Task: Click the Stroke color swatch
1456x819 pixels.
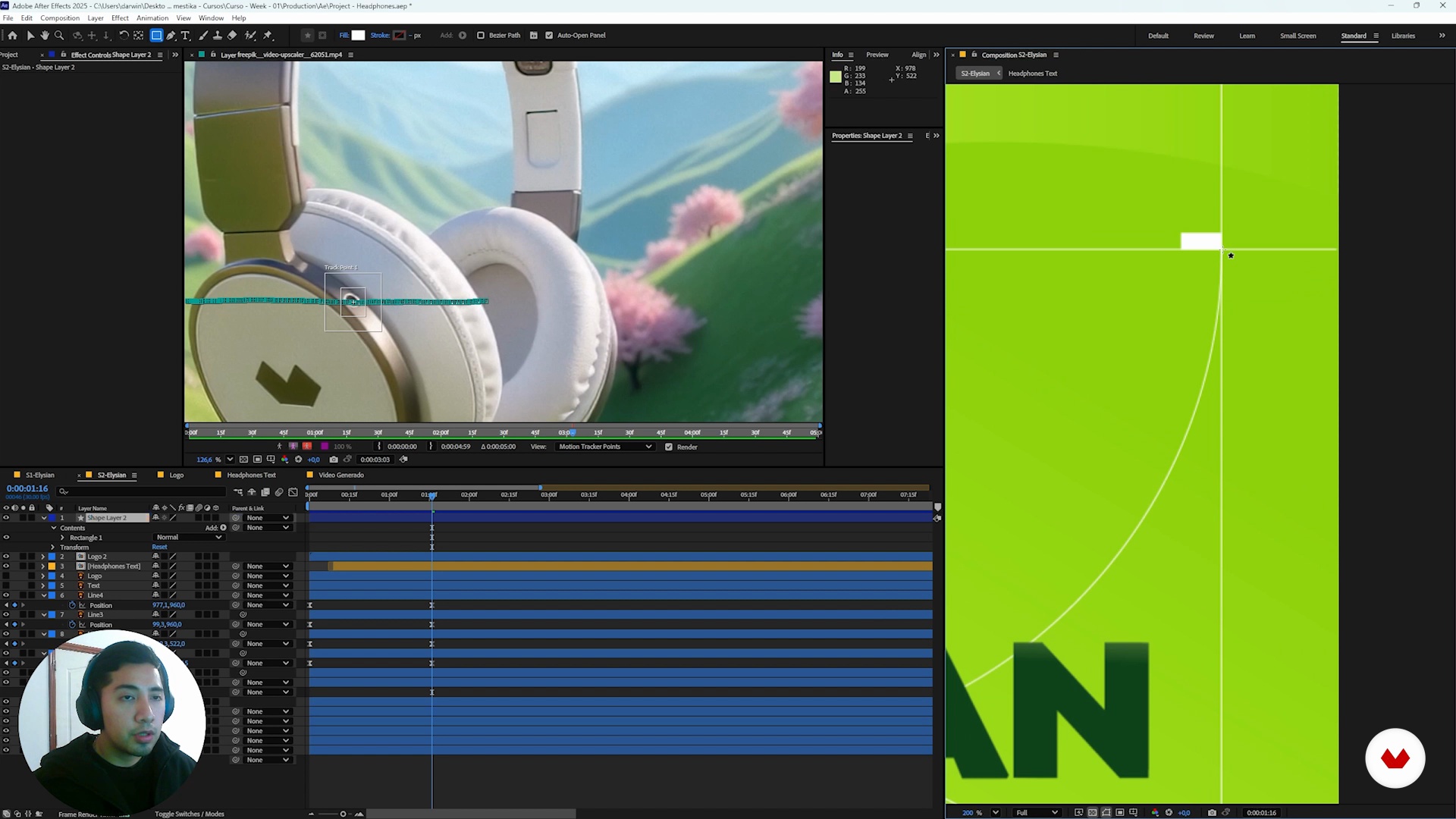Action: 399,36
